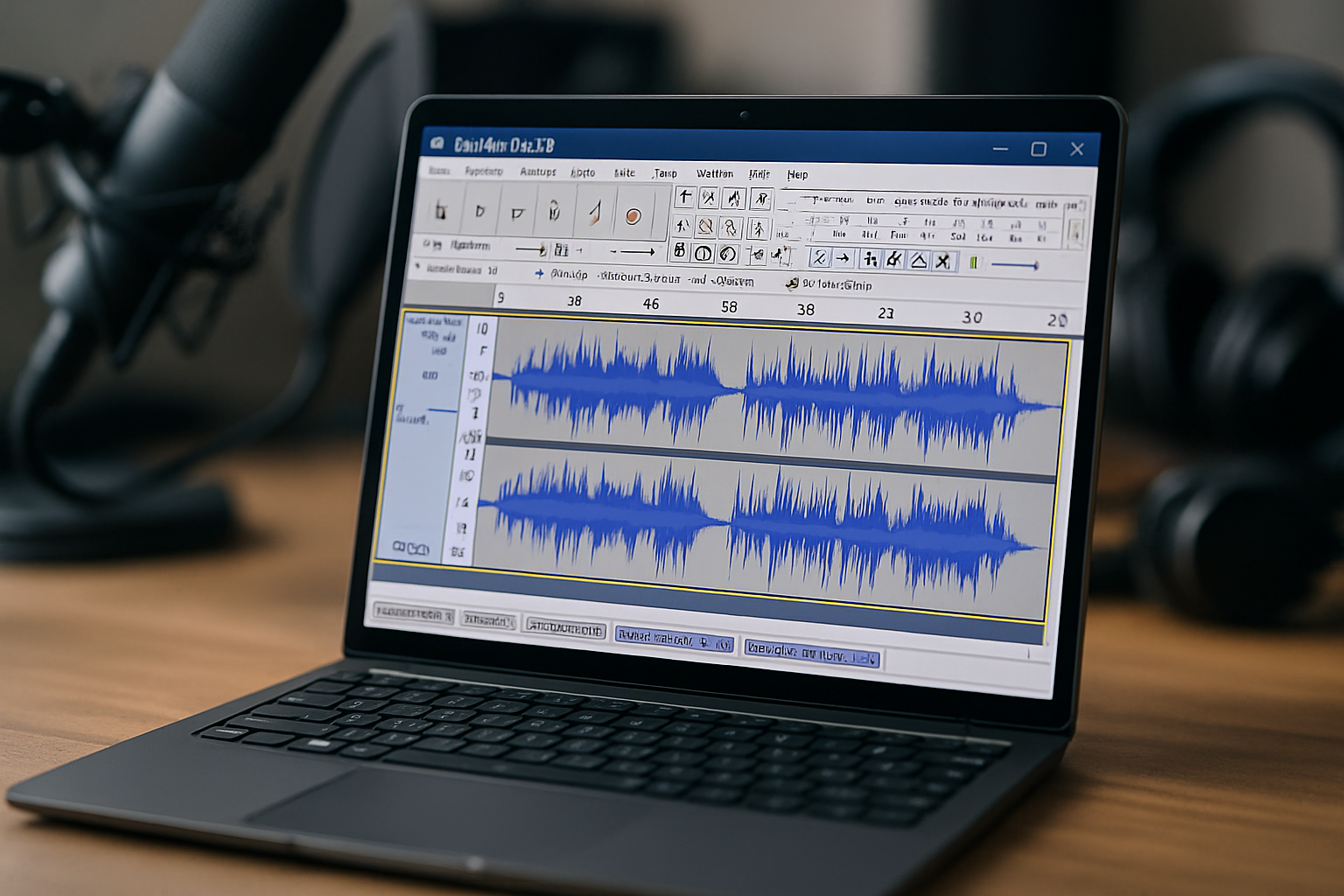Click the Play triangle button
Viewport: 1344px width, 896px height.
(x=479, y=211)
